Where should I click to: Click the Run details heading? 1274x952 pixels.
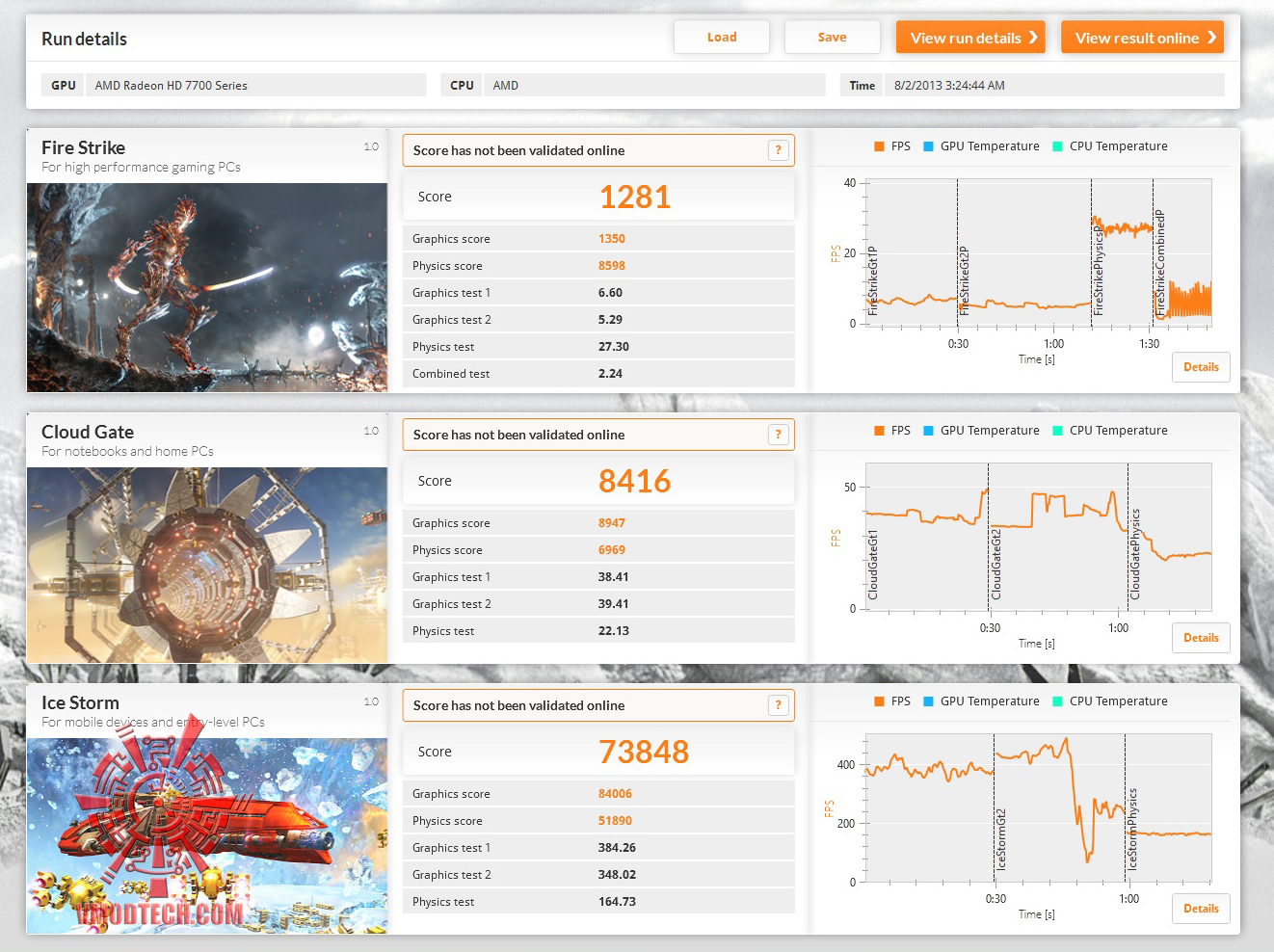click(x=84, y=39)
